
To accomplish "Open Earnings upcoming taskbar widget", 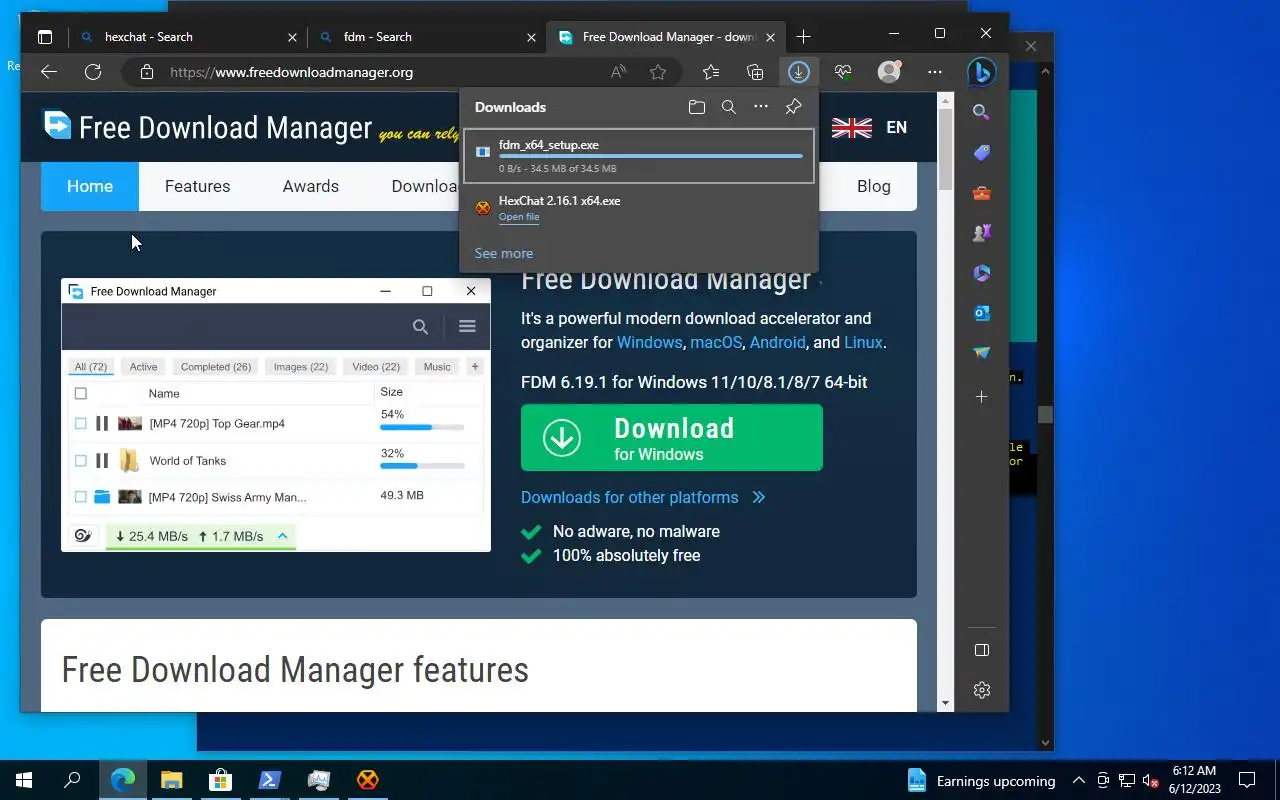I will click(981, 780).
